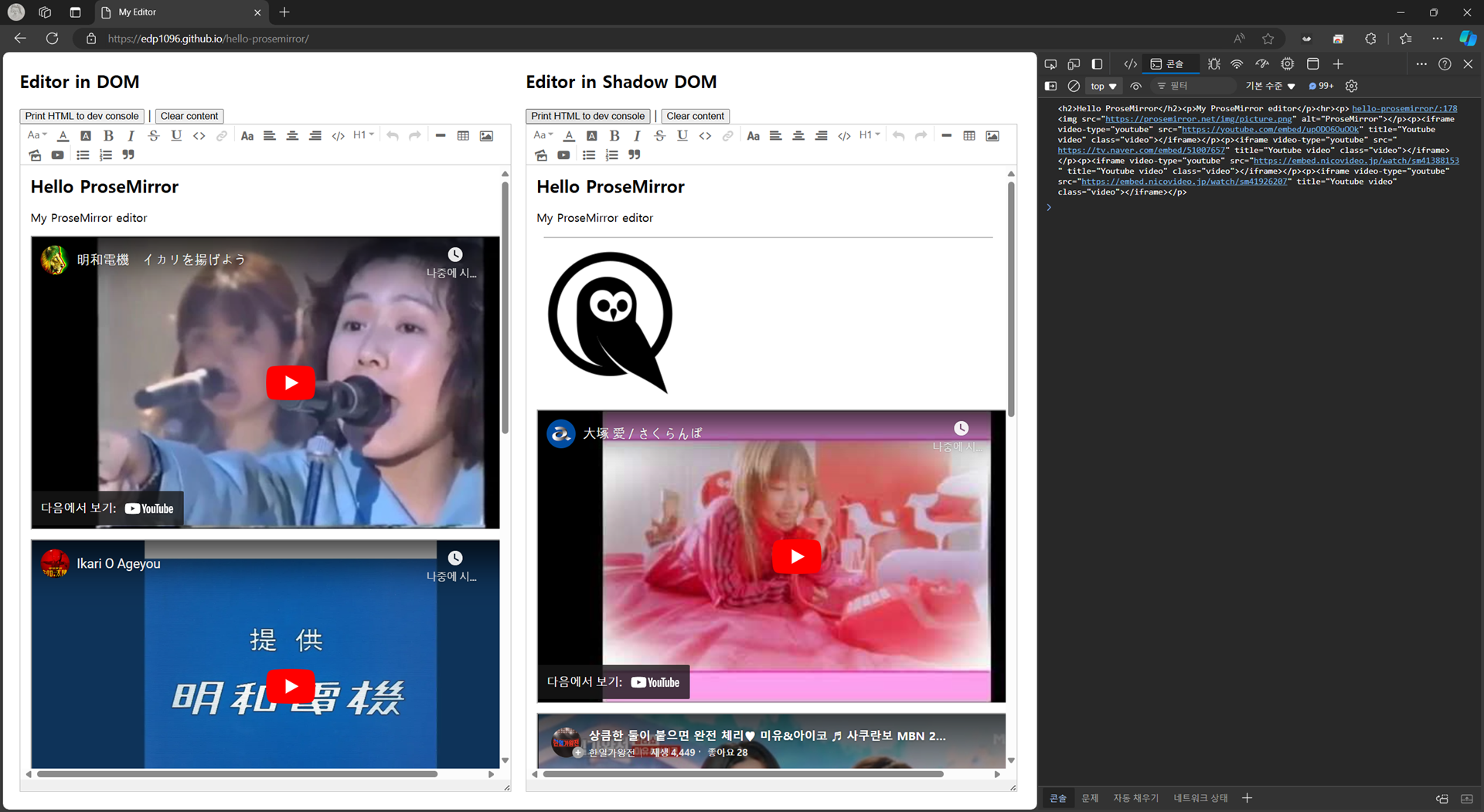Screen dimensions: 1484x812
Task: Open the Sources bug-icon tab in DevTools
Action: point(1214,64)
